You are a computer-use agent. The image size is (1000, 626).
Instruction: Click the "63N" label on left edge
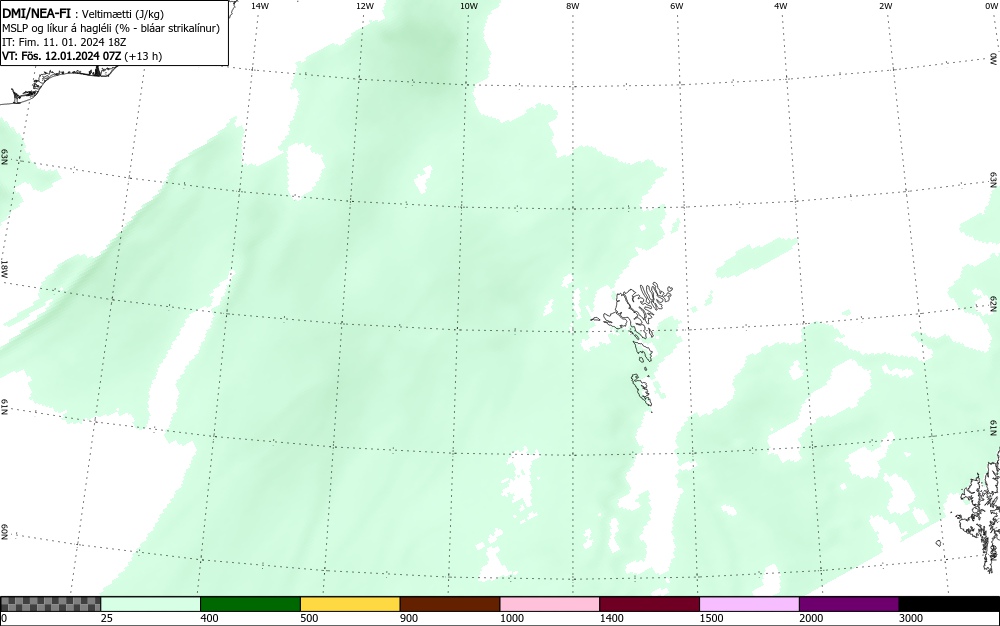click(x=4, y=157)
